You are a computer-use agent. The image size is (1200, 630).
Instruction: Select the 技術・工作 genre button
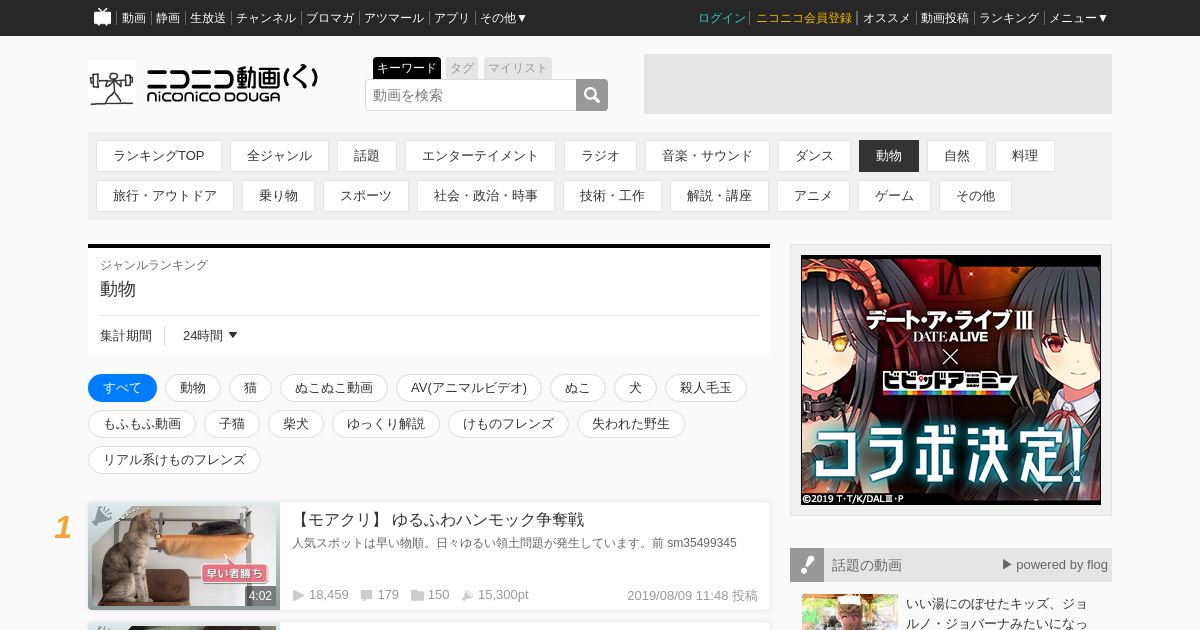tap(612, 196)
